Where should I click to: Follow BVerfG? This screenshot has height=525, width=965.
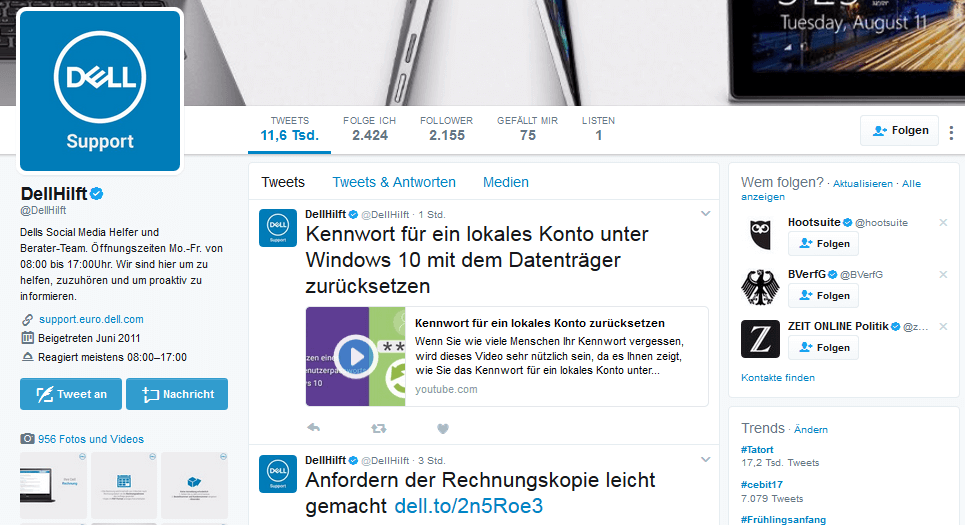[823, 295]
